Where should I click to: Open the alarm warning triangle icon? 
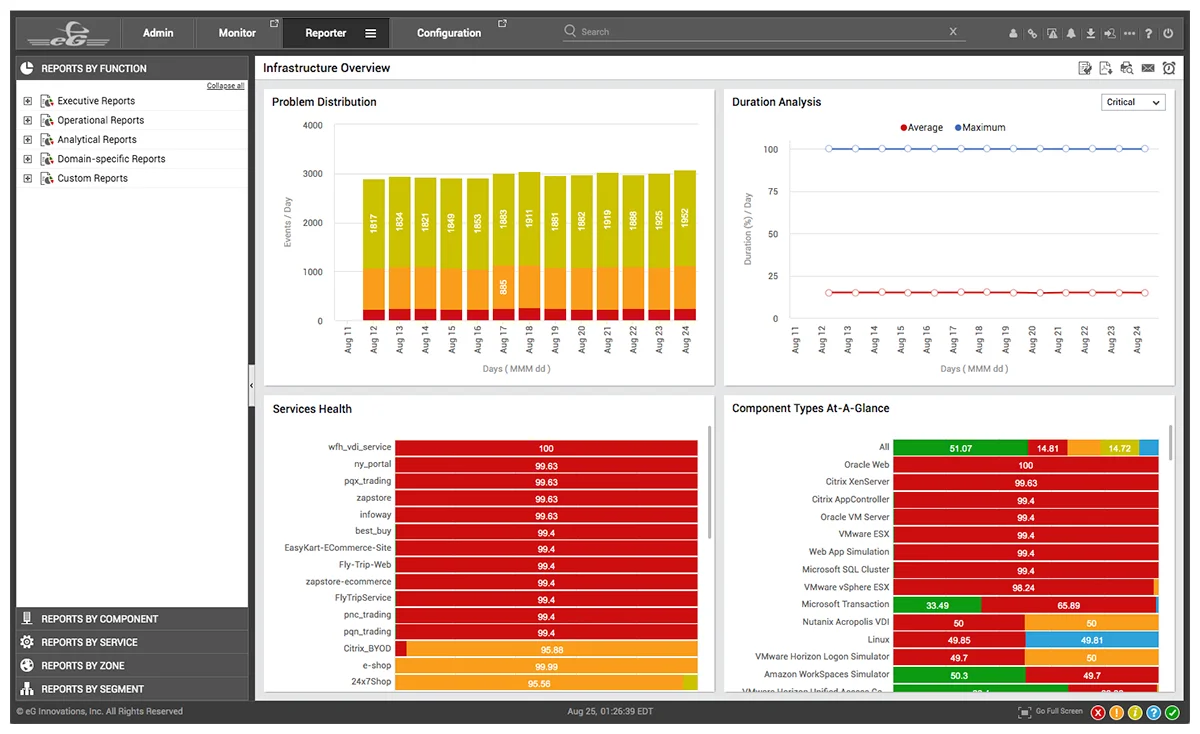click(x=1052, y=33)
